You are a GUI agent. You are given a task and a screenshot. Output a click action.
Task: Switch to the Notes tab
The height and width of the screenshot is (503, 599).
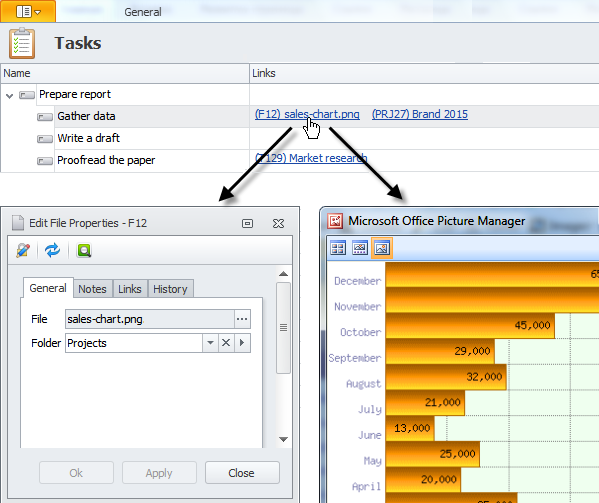click(92, 289)
